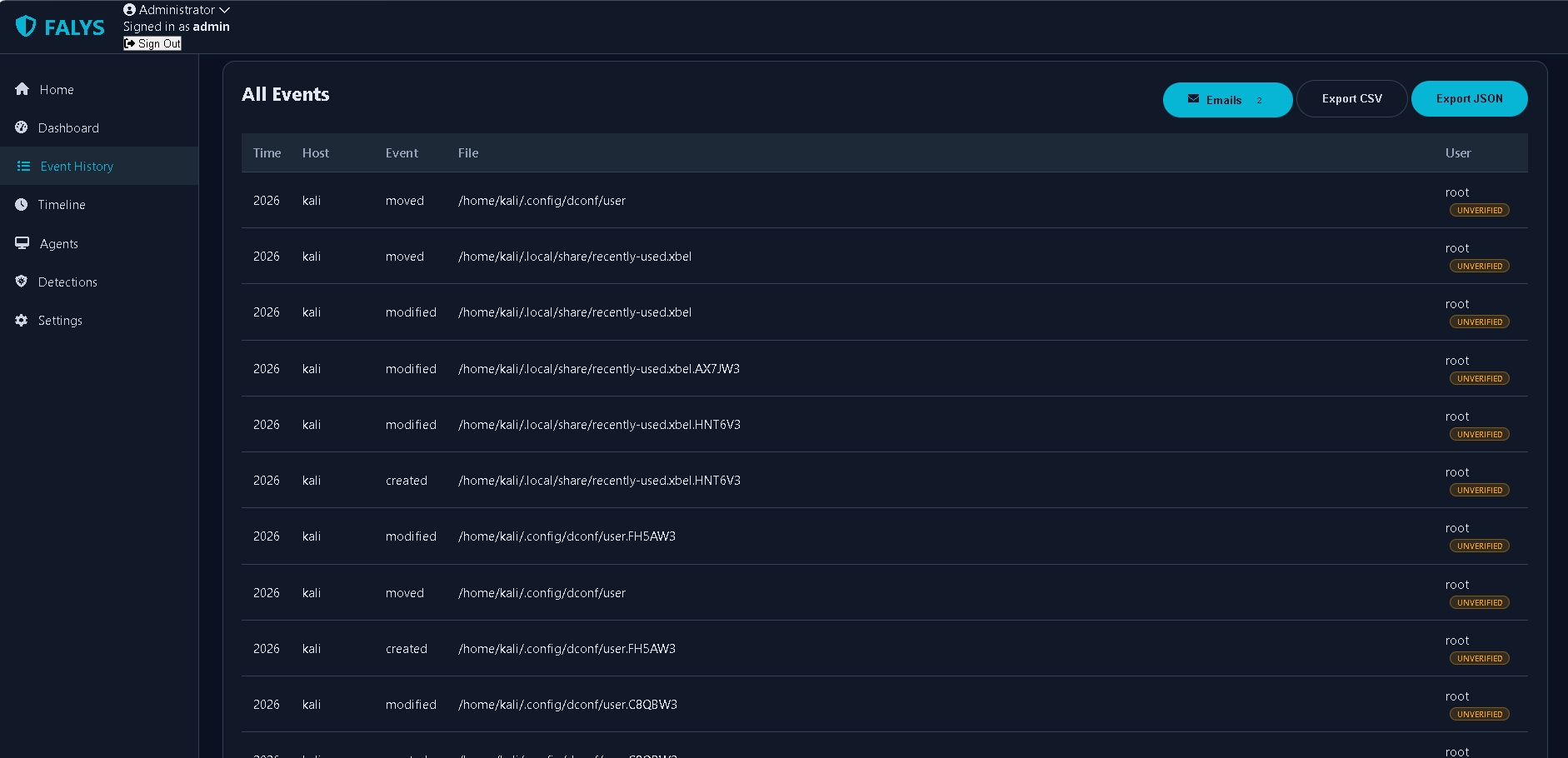
Task: Click the email count badge showing 2
Action: click(1259, 100)
